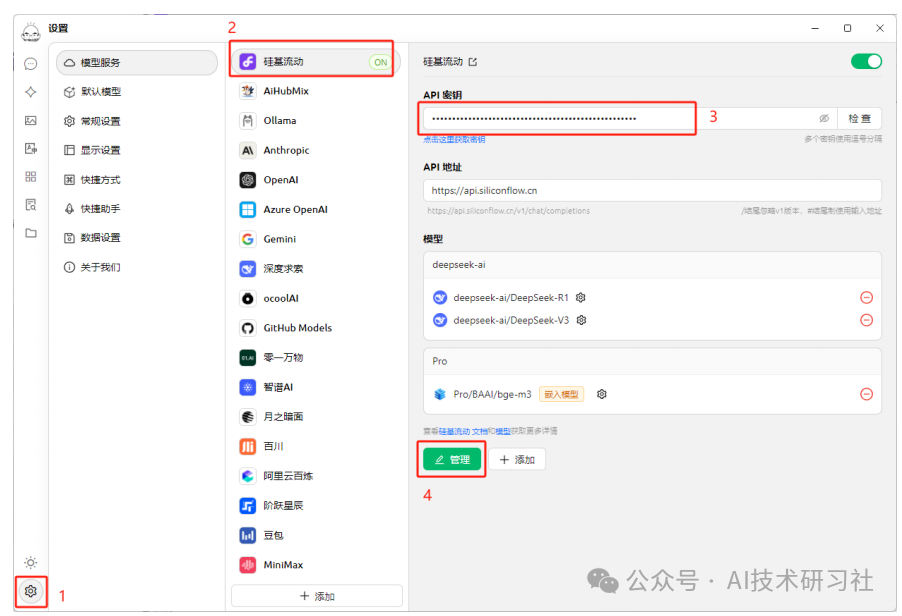Toggle the 硅基流动 provider switch
Screen dimensions: 902x616
click(866, 62)
